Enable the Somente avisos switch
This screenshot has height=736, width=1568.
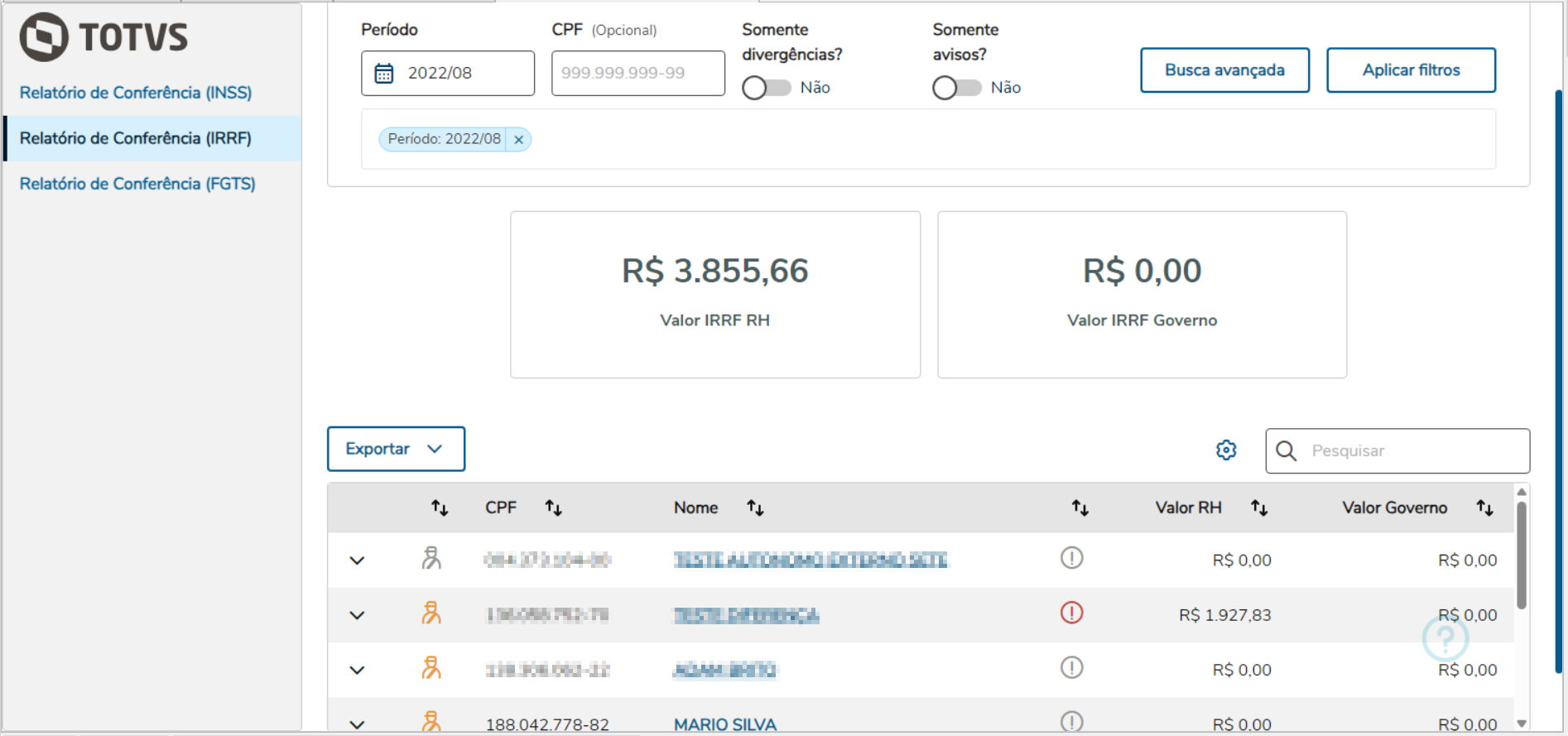956,88
